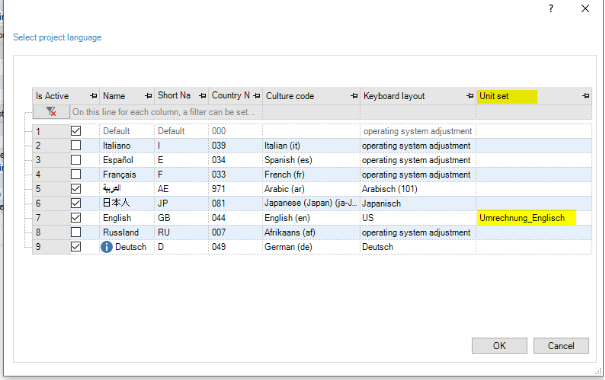
Task: Click the Keyboard layout filter cell
Action: pyautogui.click(x=418, y=112)
